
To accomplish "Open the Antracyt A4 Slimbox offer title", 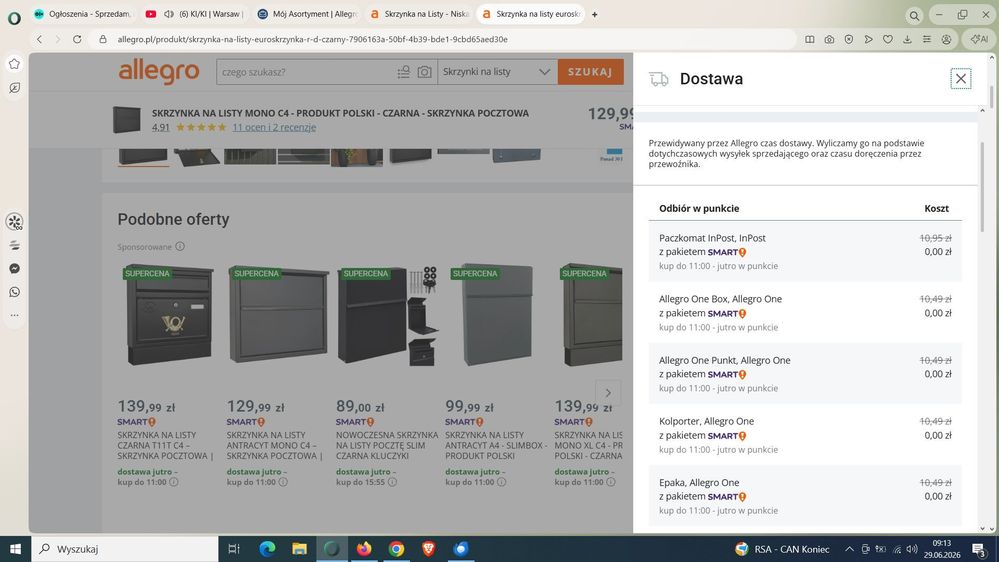I will point(496,445).
